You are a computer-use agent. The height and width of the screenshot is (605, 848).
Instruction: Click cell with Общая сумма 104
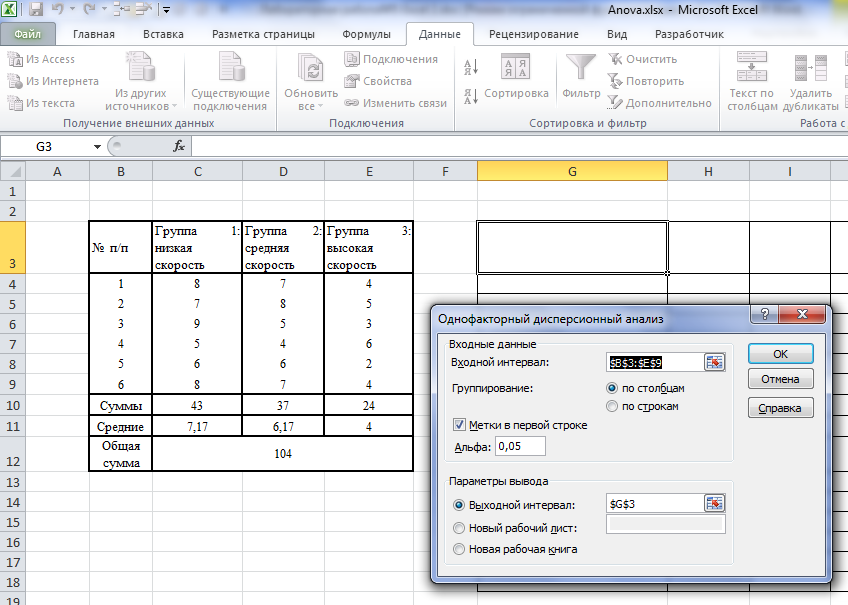pos(283,454)
